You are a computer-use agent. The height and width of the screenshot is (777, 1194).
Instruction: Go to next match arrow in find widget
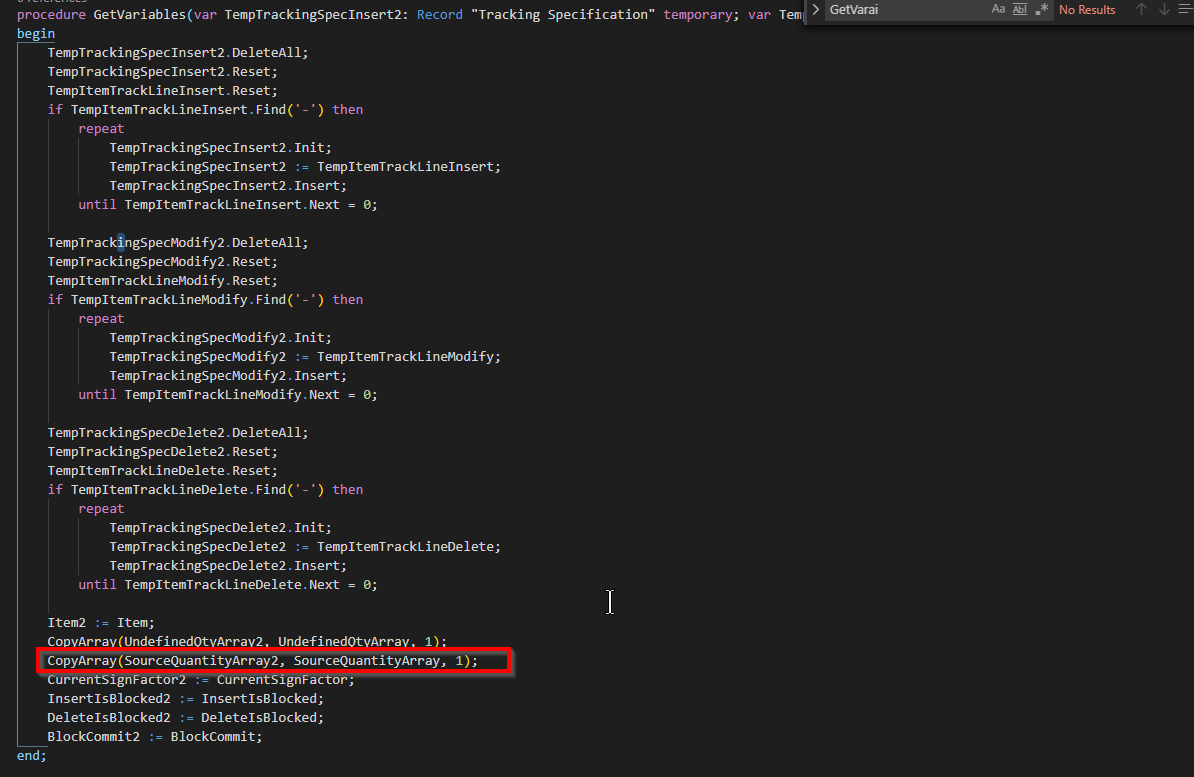tap(1164, 9)
